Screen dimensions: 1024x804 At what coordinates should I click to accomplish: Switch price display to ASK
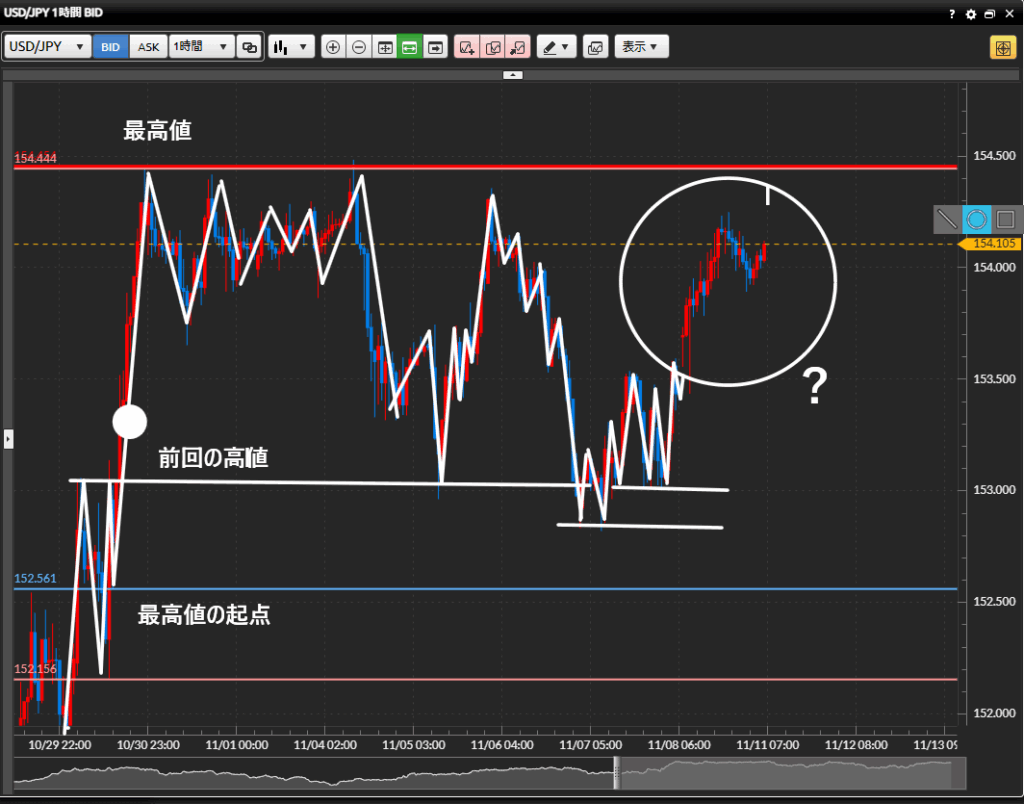148,47
